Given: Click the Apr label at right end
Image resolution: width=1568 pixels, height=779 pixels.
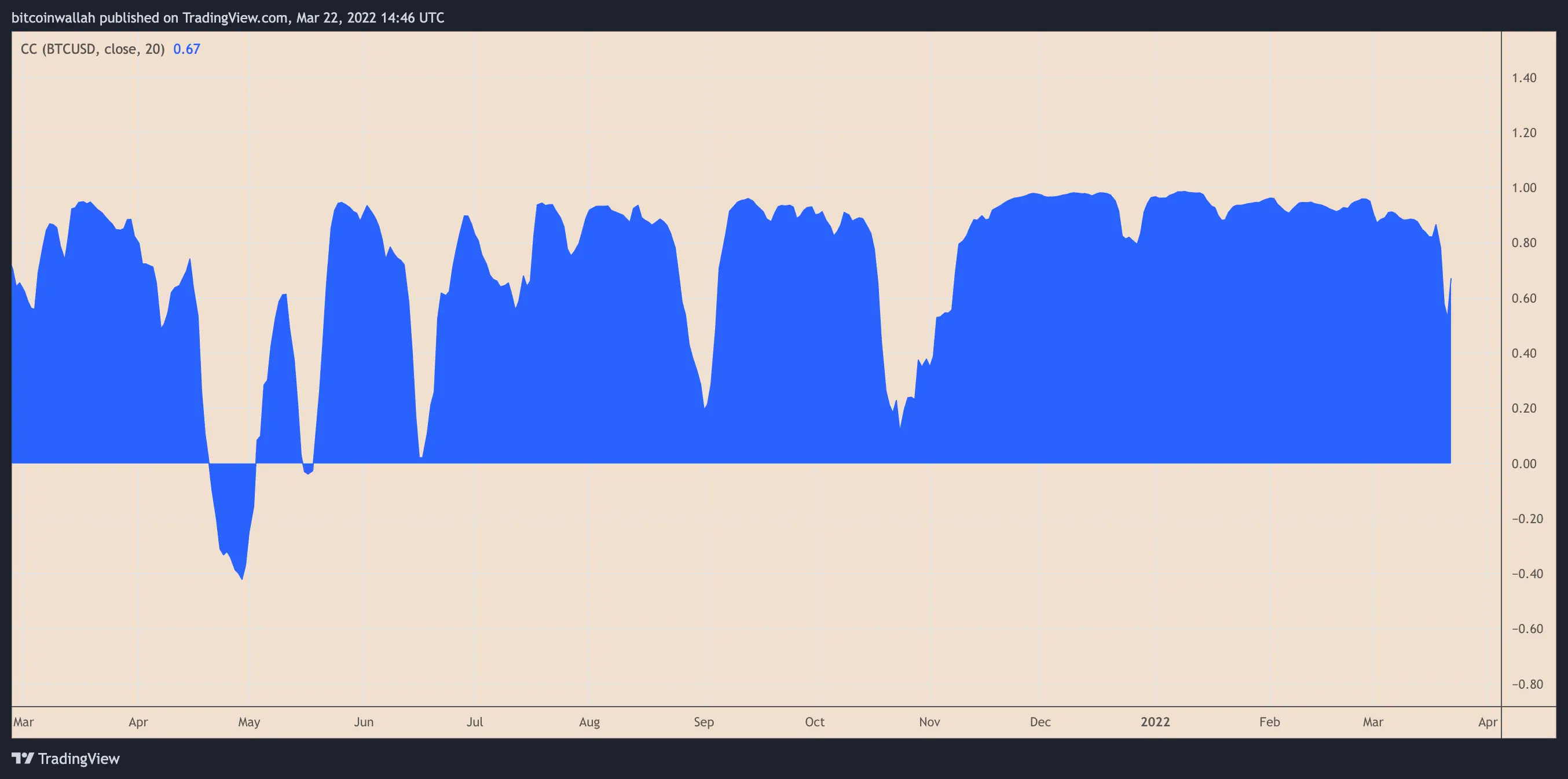Looking at the screenshot, I should [1488, 722].
